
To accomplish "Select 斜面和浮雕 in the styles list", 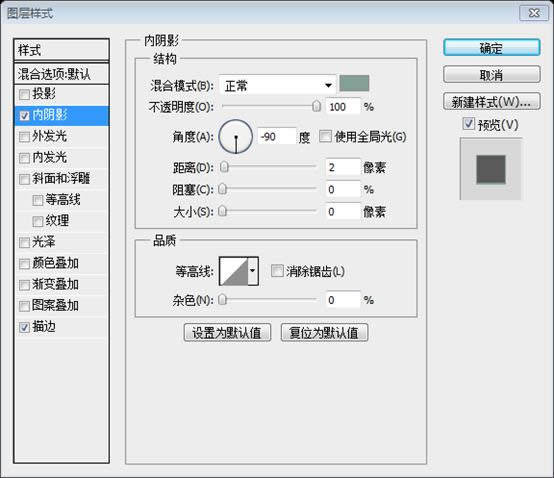I will tap(61, 179).
